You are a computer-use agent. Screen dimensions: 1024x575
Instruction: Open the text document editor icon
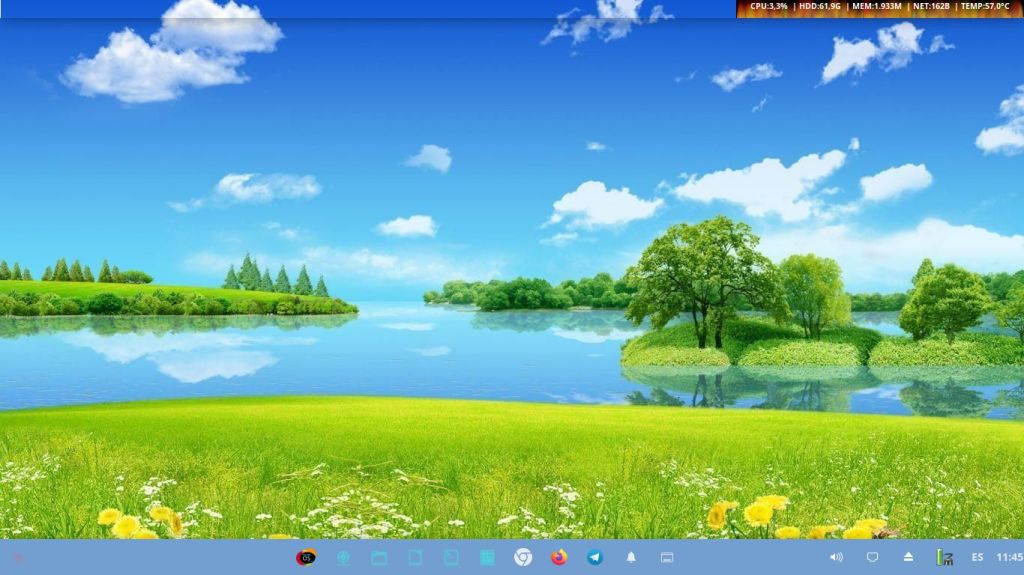(415, 557)
